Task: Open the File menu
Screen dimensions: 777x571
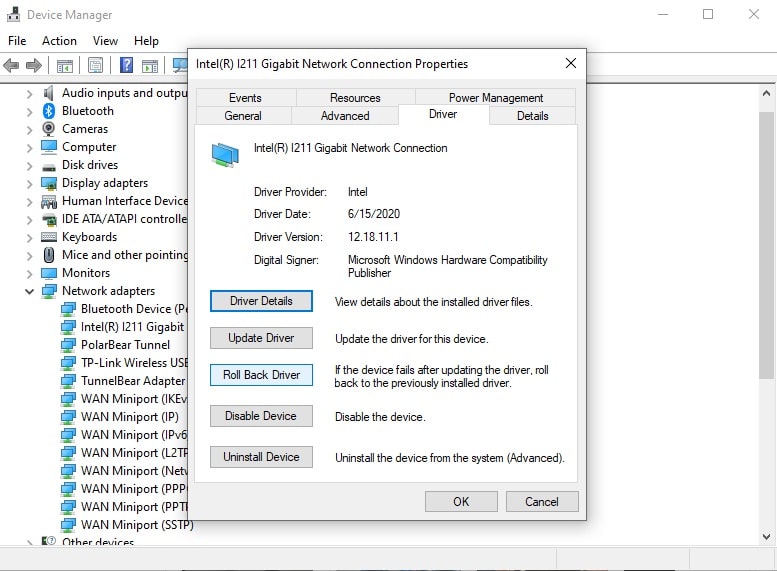Action: [17, 41]
